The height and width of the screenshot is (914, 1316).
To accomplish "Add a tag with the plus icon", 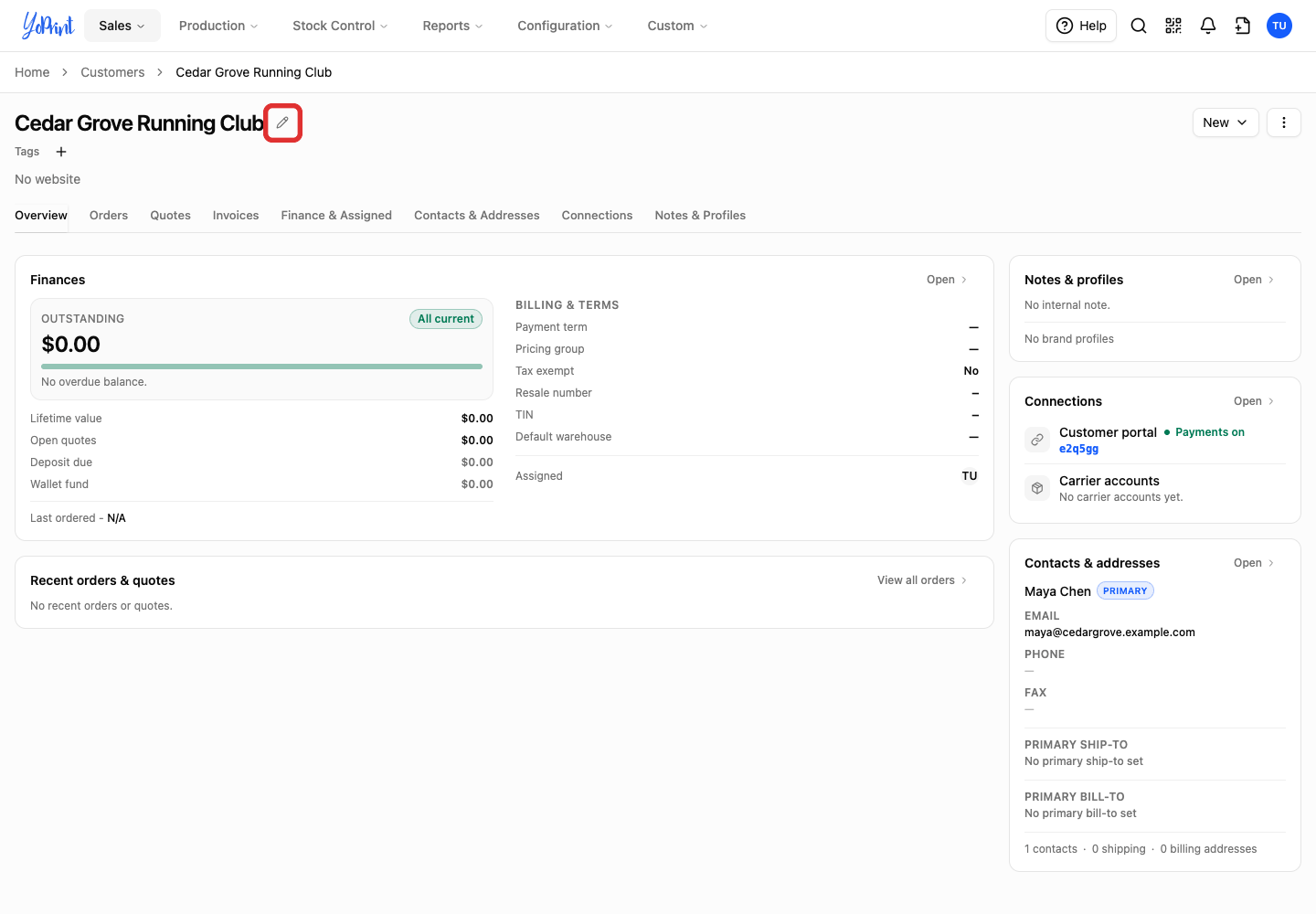I will tap(61, 152).
